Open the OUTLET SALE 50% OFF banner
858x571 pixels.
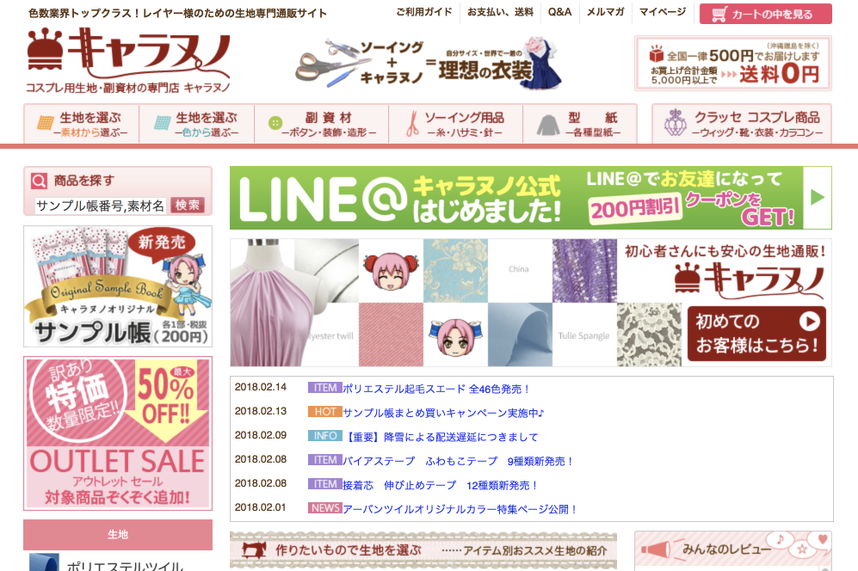pyautogui.click(x=118, y=433)
